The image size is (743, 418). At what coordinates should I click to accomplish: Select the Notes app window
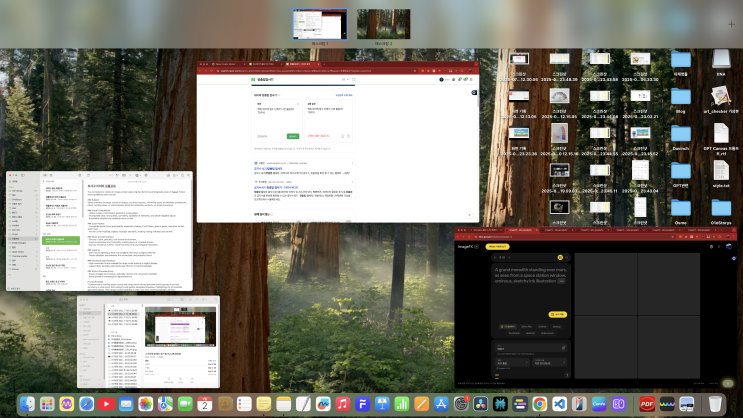(x=100, y=231)
